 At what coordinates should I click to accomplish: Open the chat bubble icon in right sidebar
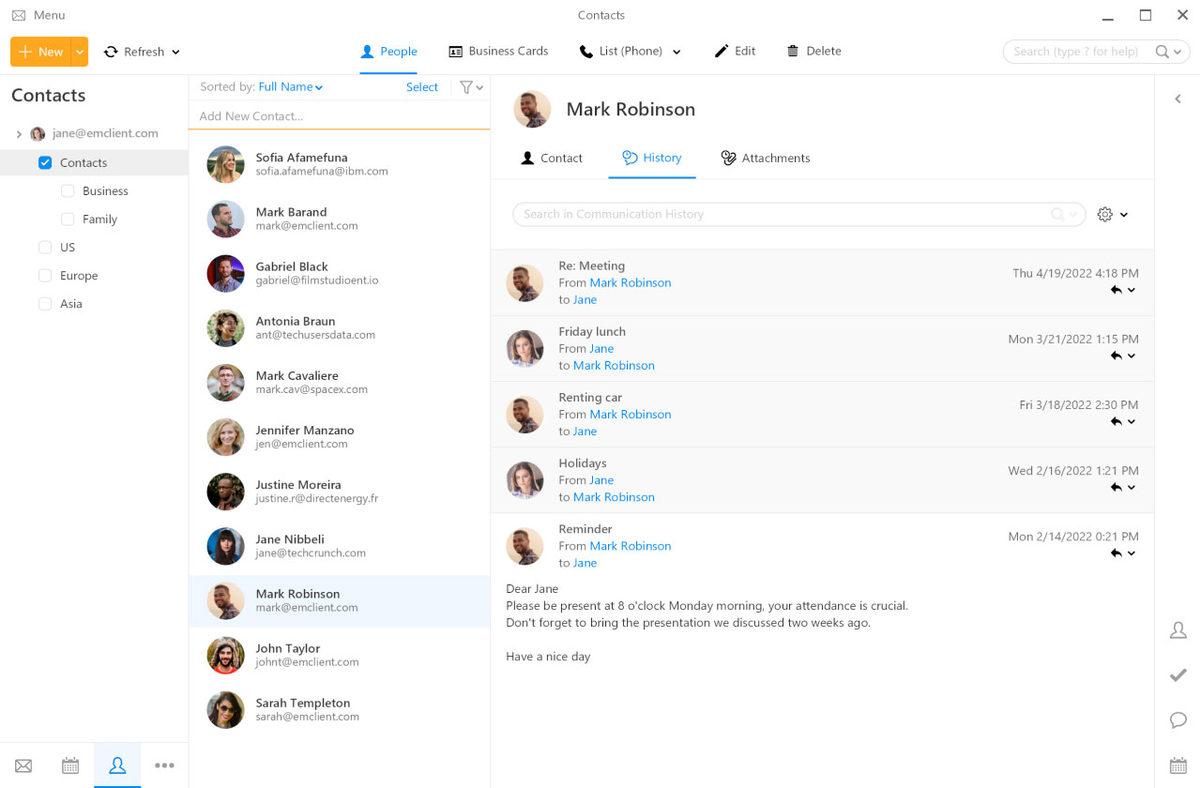click(x=1178, y=720)
